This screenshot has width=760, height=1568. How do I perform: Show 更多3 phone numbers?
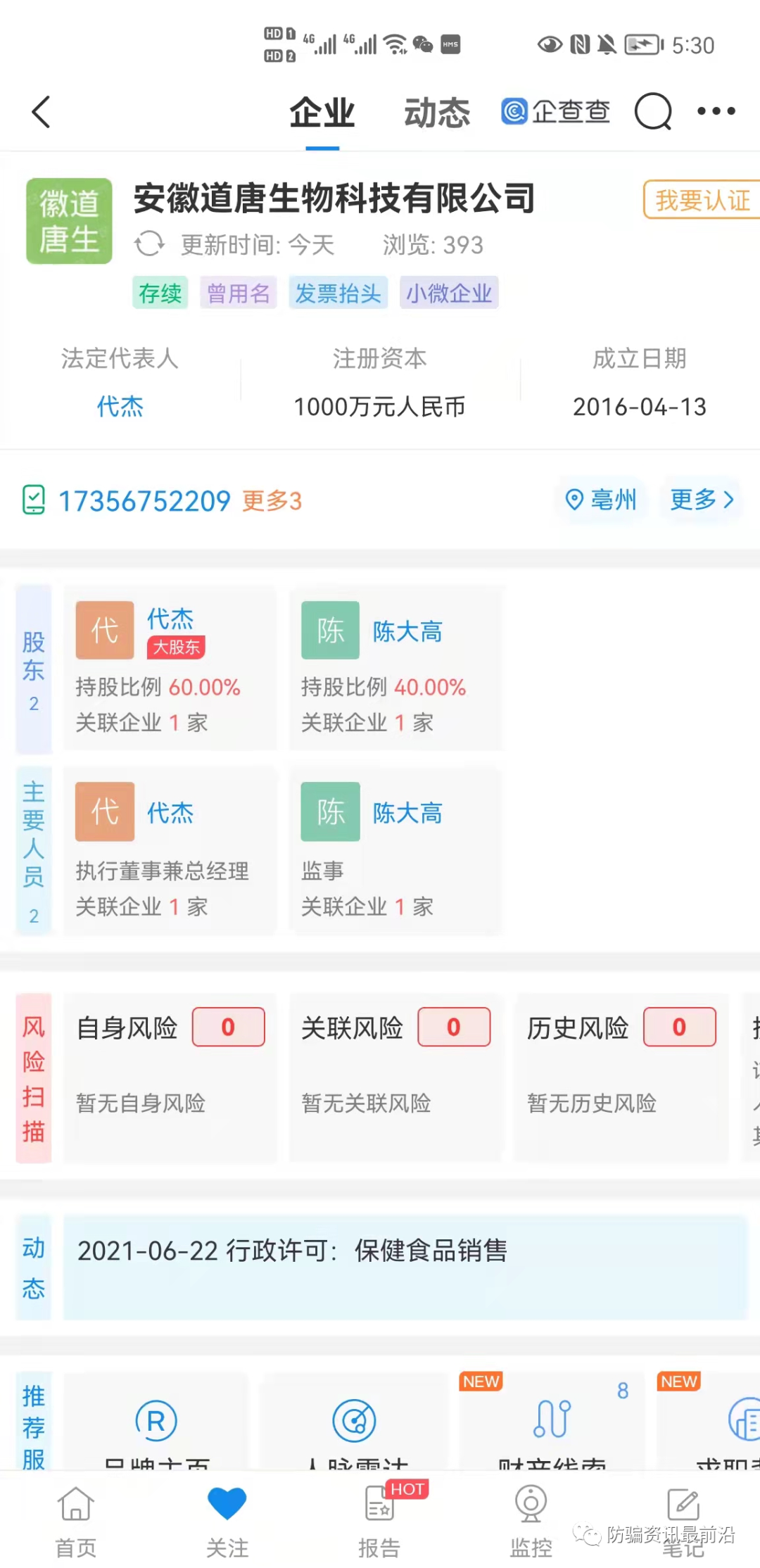pyautogui.click(x=272, y=501)
